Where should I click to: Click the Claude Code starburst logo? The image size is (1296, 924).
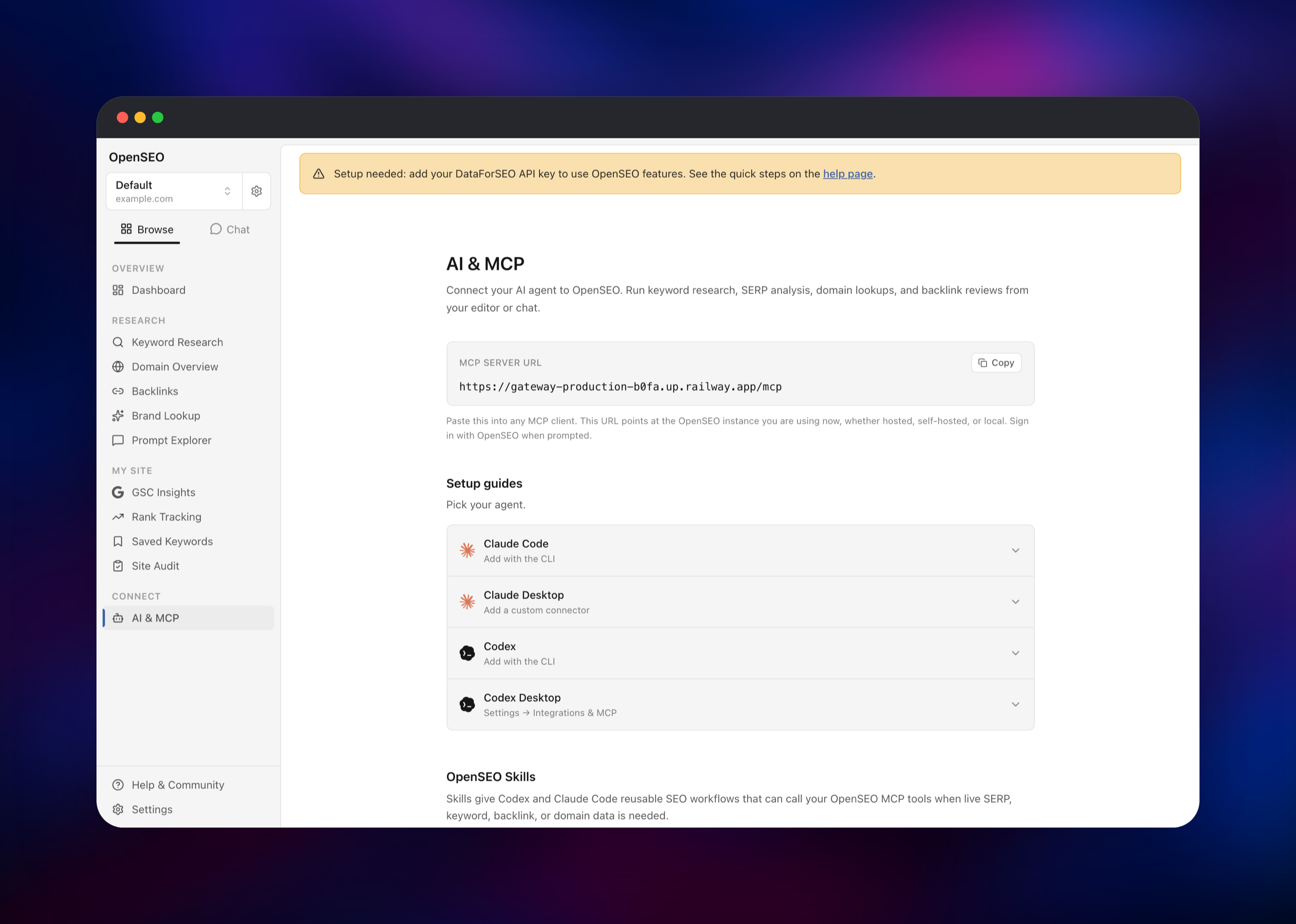pos(467,550)
